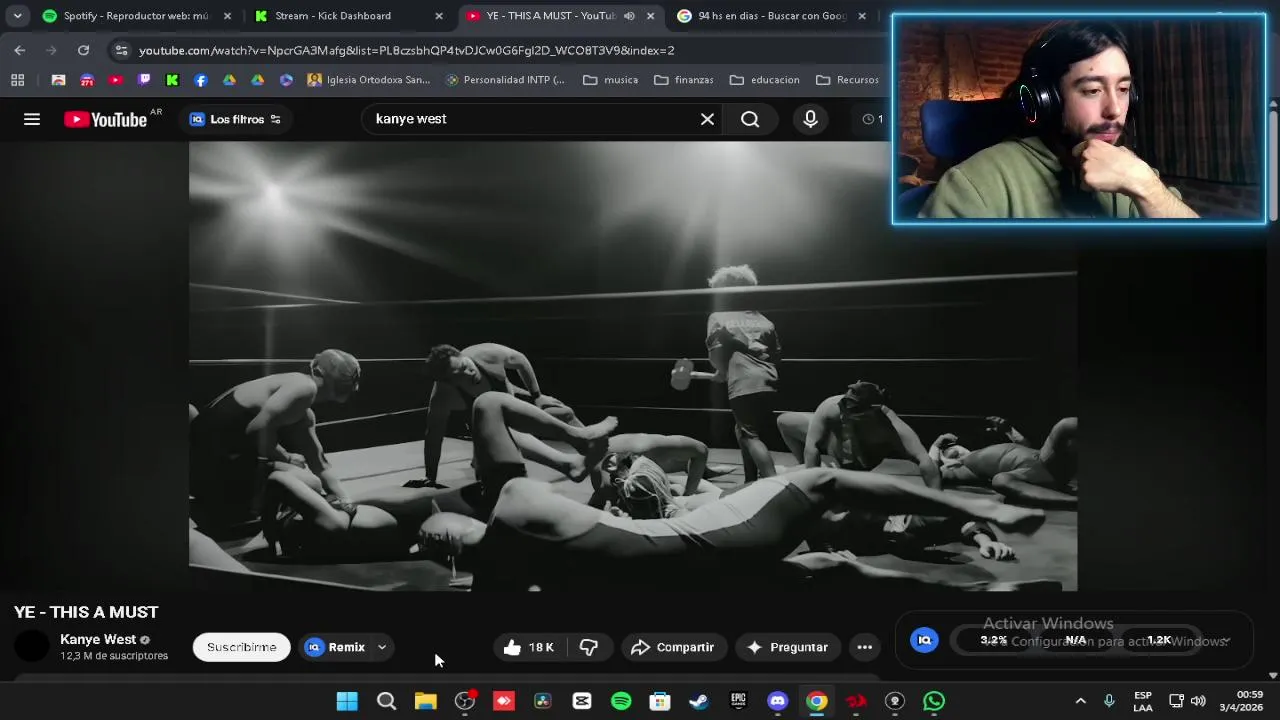
Task: Open the educacion bookmarks folder
Action: 765,80
